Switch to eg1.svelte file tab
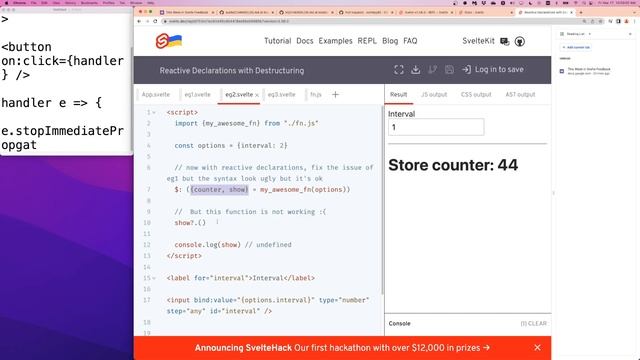 197,95
